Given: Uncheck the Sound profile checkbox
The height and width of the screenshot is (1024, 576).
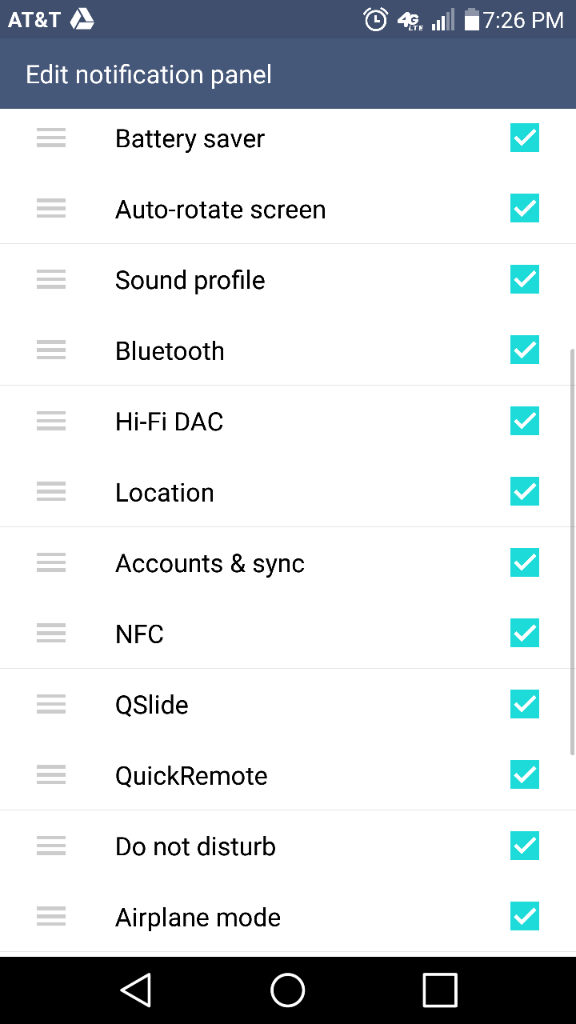Looking at the screenshot, I should [524, 280].
